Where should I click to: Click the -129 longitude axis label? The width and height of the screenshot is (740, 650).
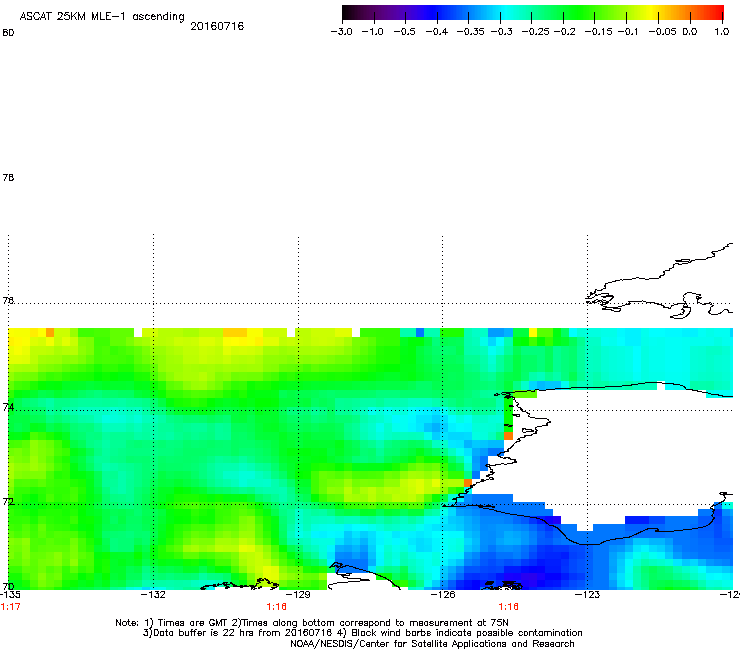coord(298,595)
